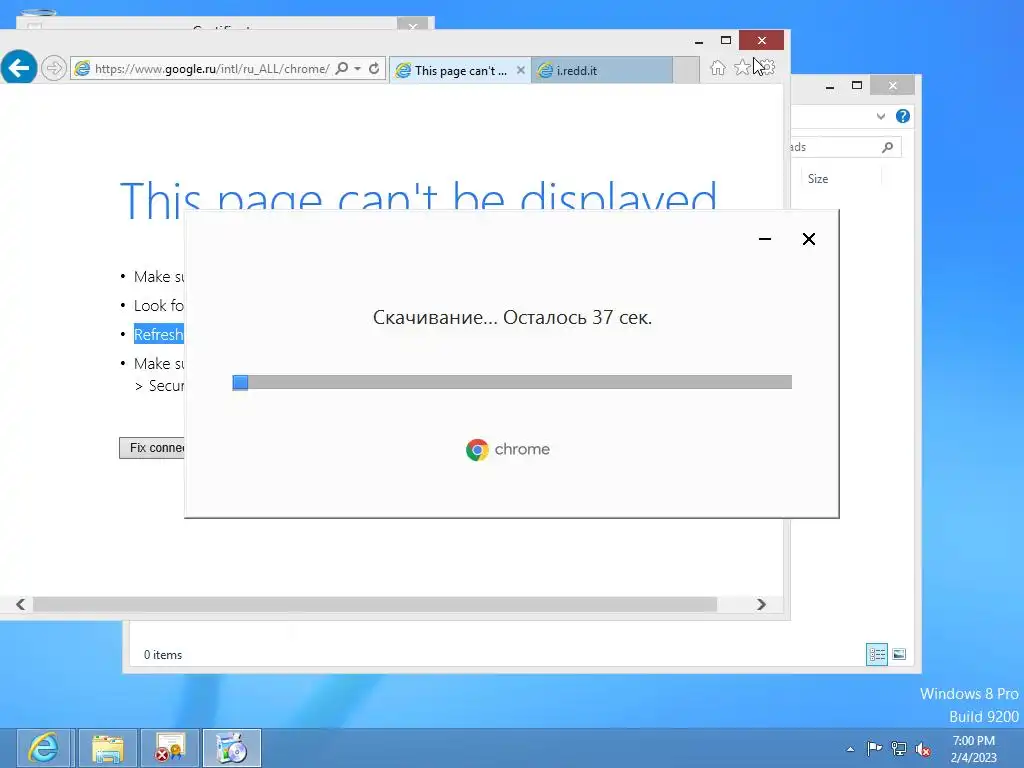Click the Size column header in Explorer
1024x768 pixels.
(841, 179)
